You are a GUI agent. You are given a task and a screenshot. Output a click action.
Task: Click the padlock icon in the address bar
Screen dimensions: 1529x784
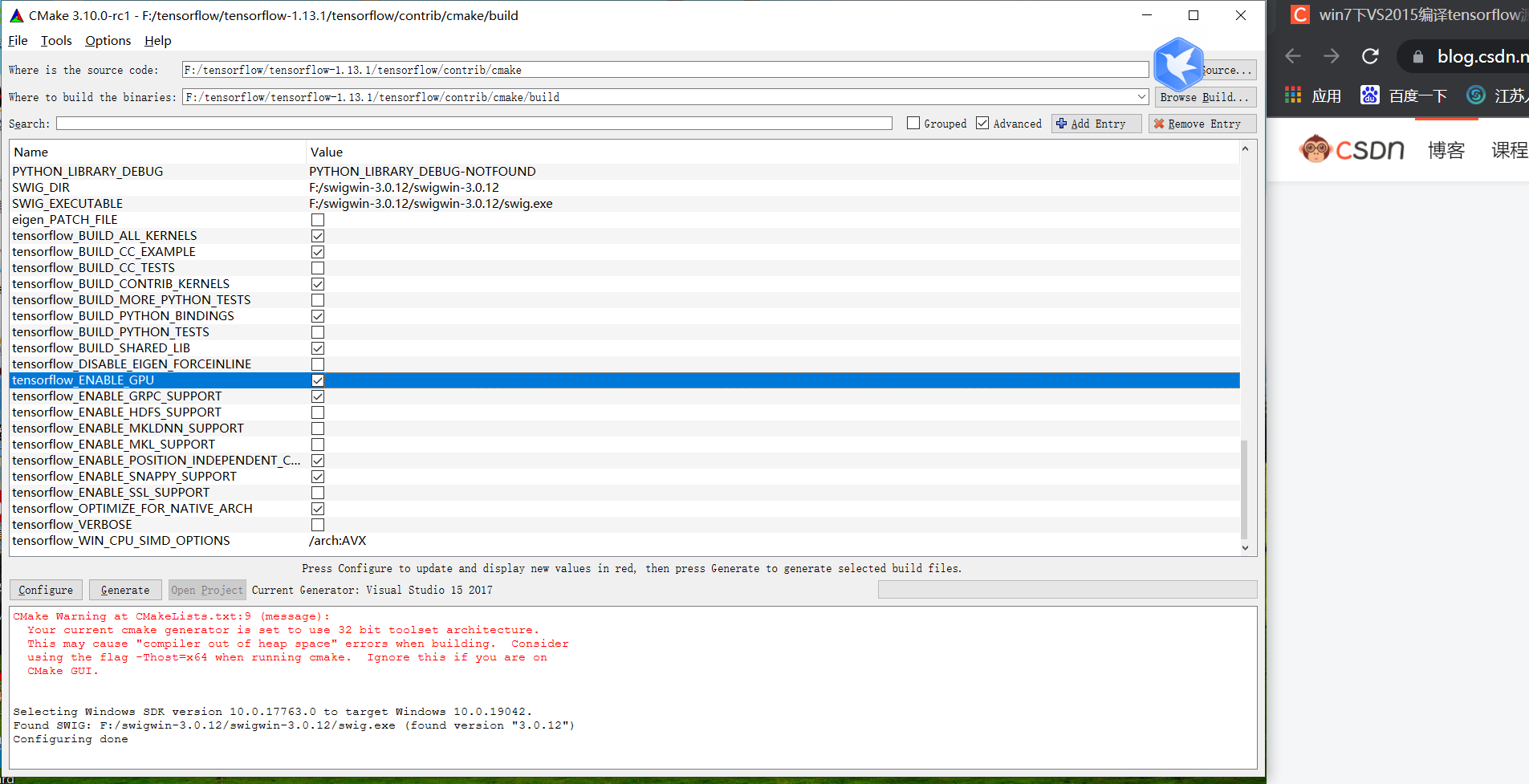pyautogui.click(x=1417, y=56)
